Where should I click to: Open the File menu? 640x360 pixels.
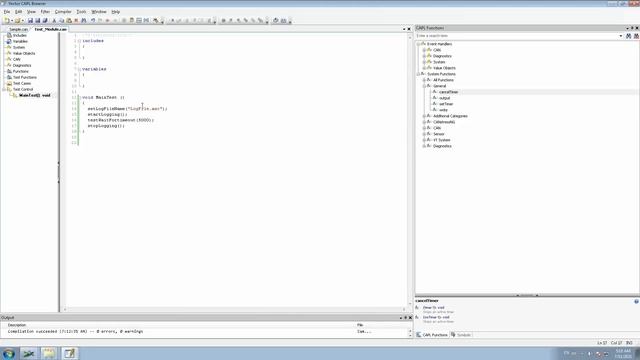click(x=7, y=12)
